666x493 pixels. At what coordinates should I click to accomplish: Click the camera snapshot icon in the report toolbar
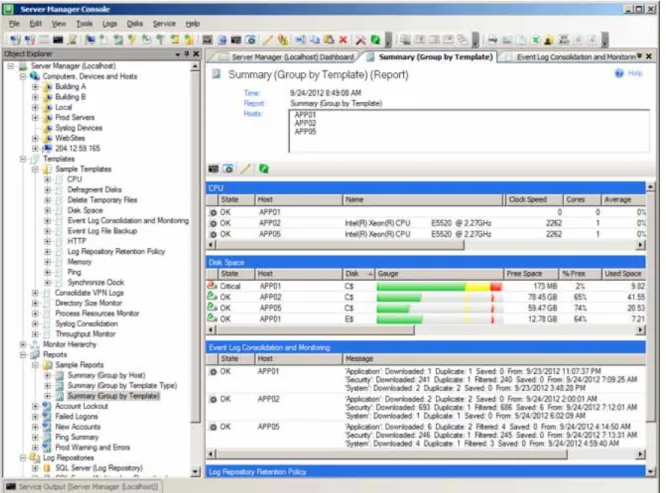pos(229,169)
